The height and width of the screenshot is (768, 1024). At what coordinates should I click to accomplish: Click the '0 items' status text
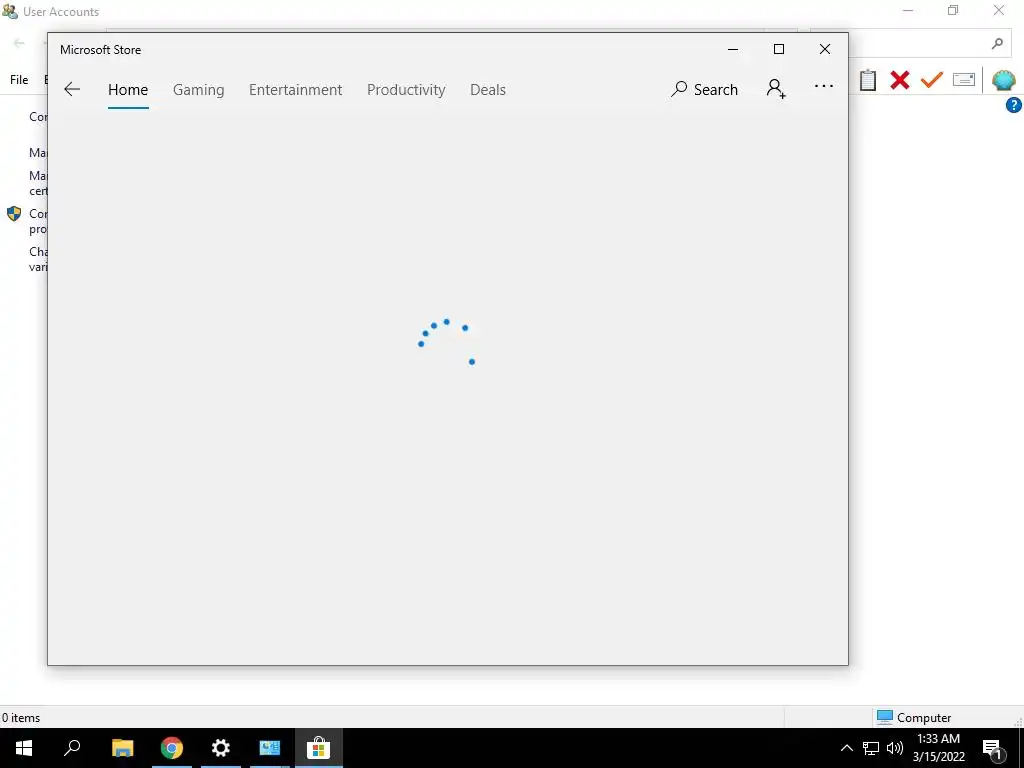coord(21,718)
